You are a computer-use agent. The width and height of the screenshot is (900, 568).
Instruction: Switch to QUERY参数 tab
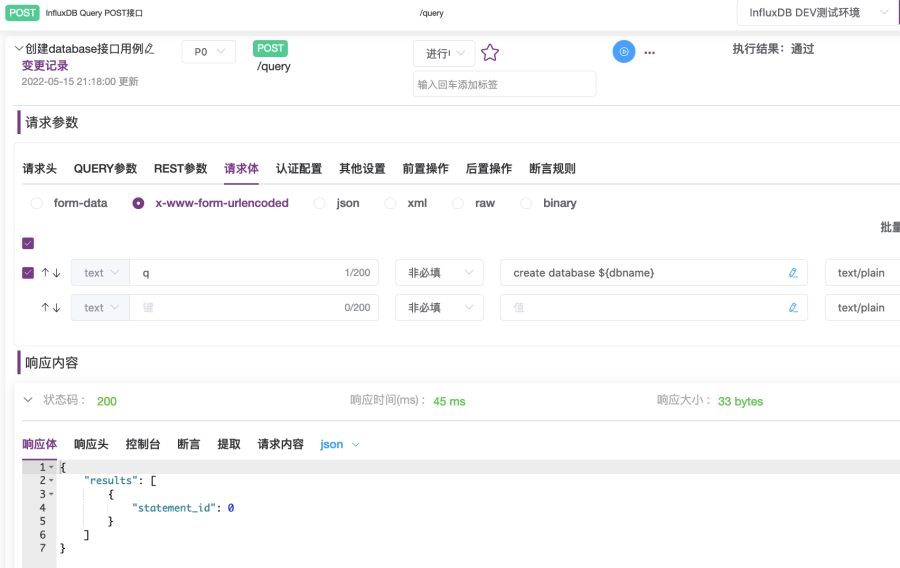[105, 169]
